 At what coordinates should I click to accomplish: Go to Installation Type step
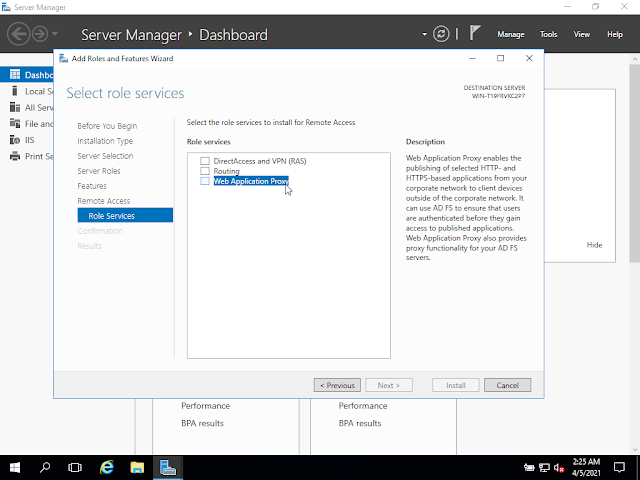pos(105,141)
